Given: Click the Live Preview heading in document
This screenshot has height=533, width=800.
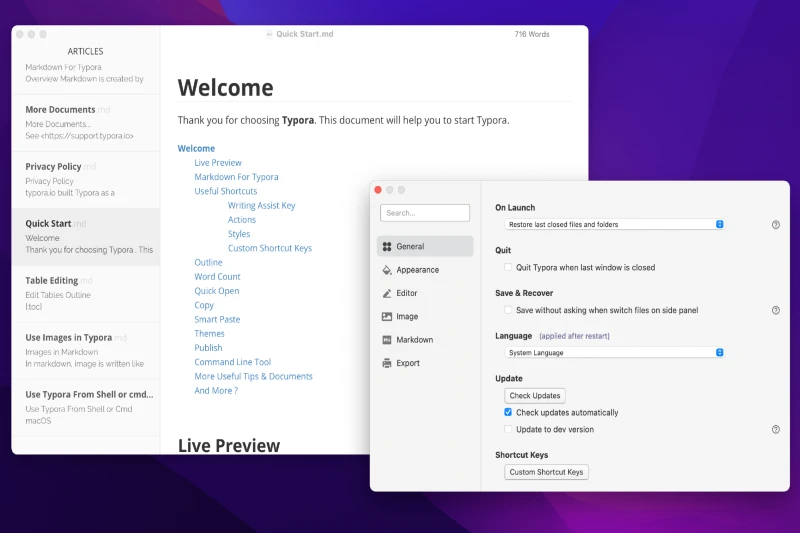Looking at the screenshot, I should (x=229, y=445).
